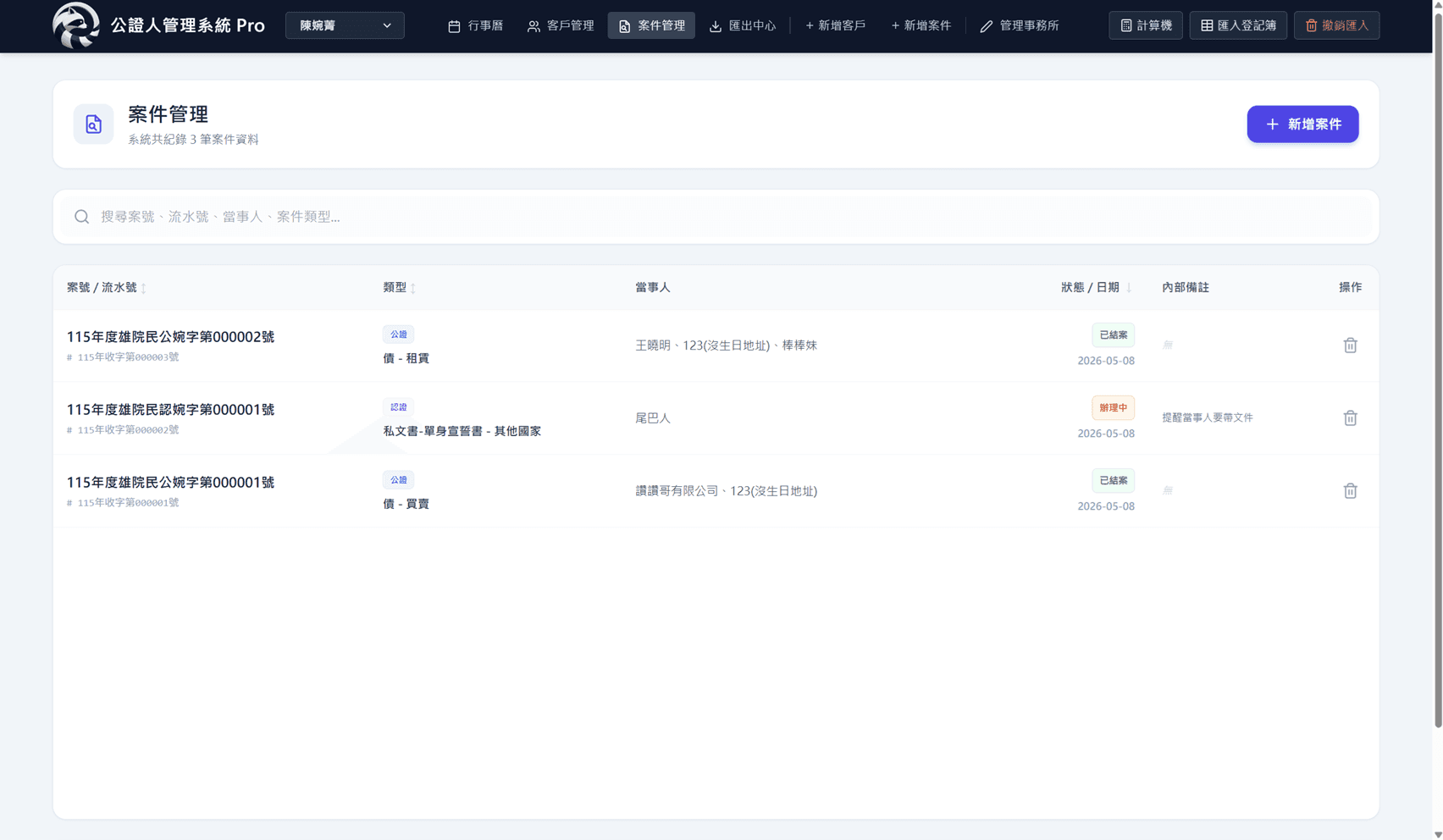1443x840 pixels.
Task: Click the 認證 tag on 私文書 row
Action: click(398, 407)
